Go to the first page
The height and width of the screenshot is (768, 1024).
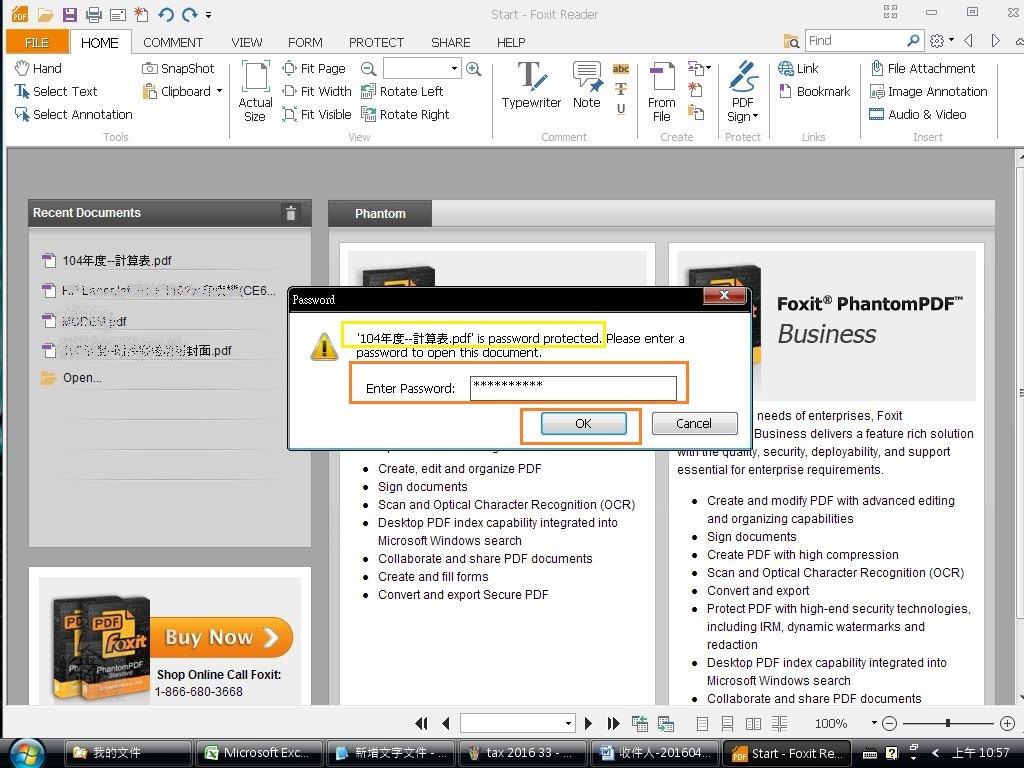[x=421, y=723]
